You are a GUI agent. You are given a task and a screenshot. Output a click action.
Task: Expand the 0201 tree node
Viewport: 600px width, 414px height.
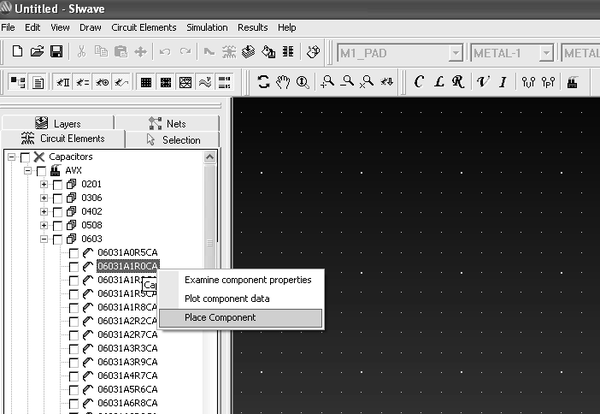click(x=44, y=184)
